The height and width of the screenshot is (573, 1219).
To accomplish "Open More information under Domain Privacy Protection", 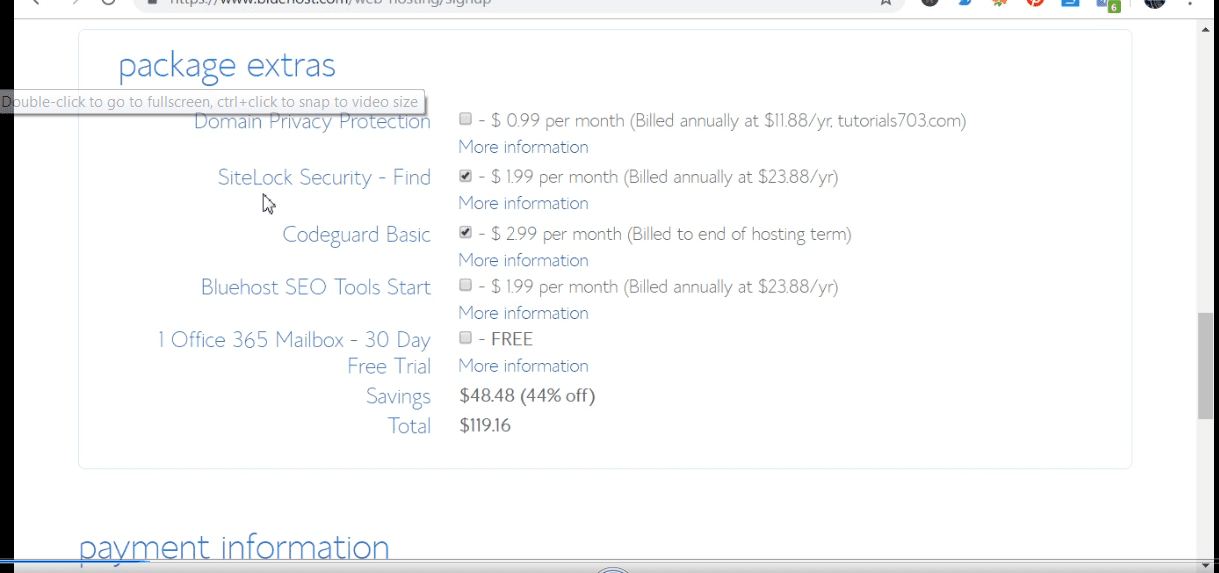I will coord(523,147).
